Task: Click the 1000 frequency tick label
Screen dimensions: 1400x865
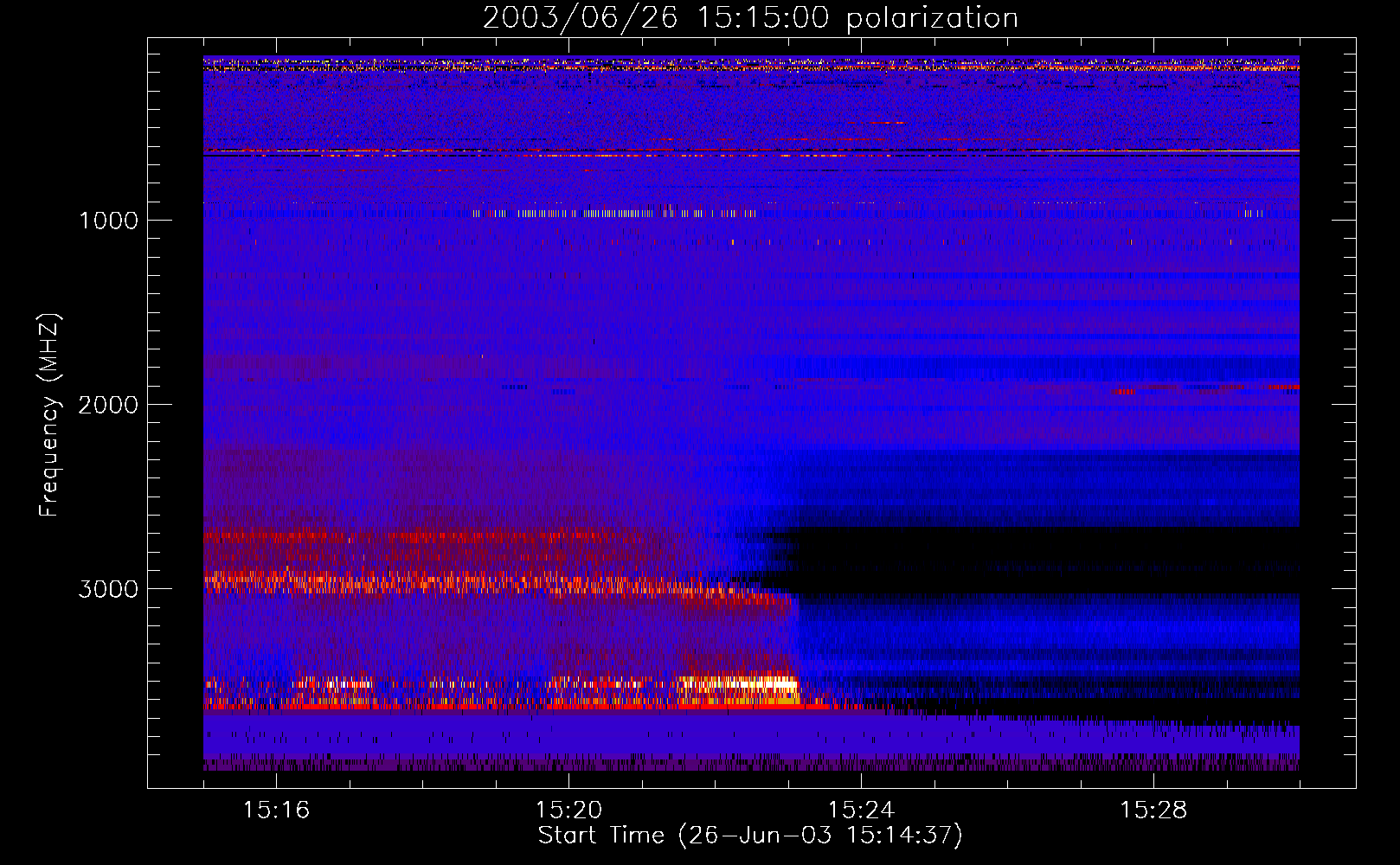Action: coord(109,221)
